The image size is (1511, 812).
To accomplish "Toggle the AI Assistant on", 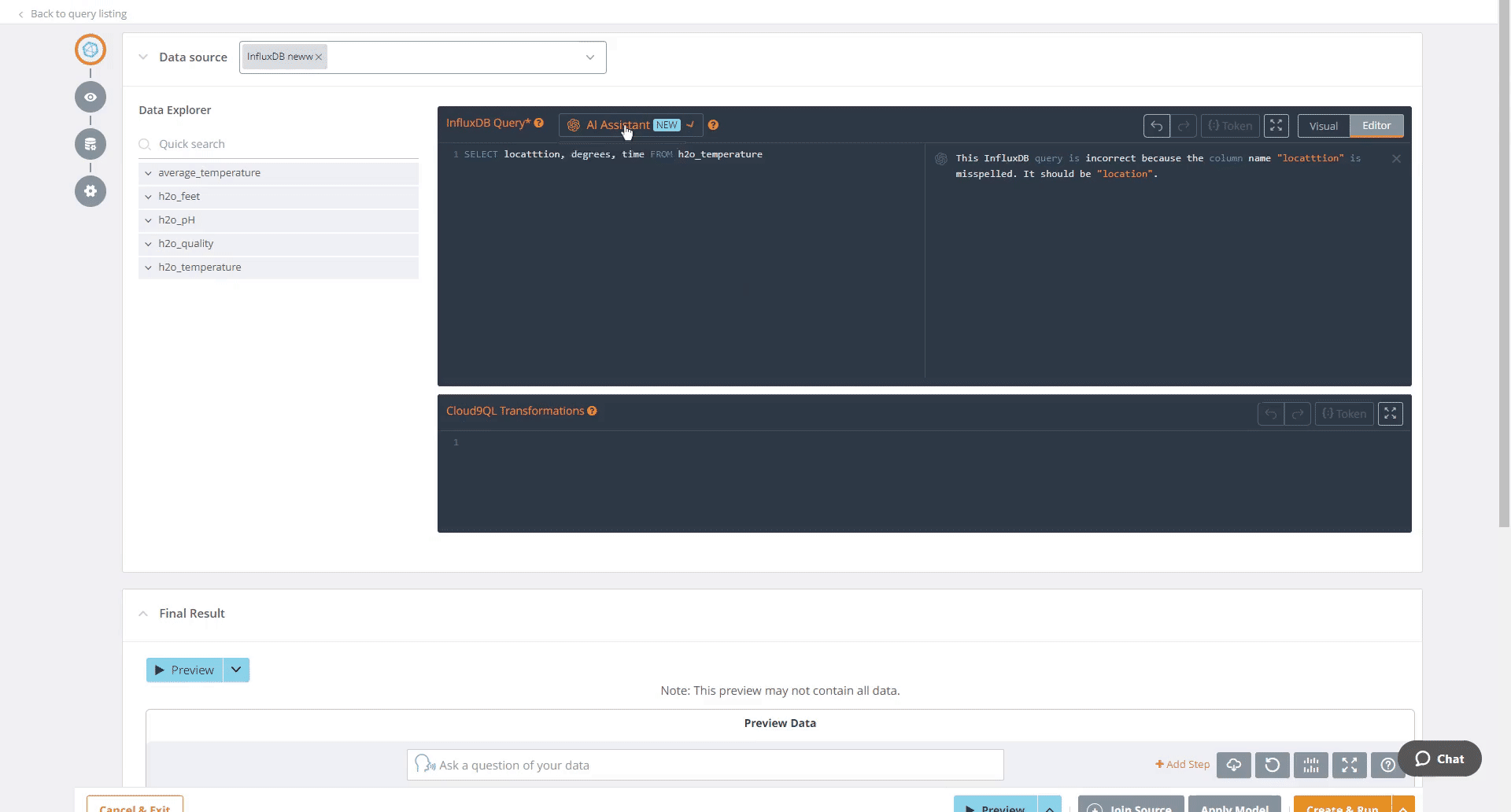I will point(689,125).
